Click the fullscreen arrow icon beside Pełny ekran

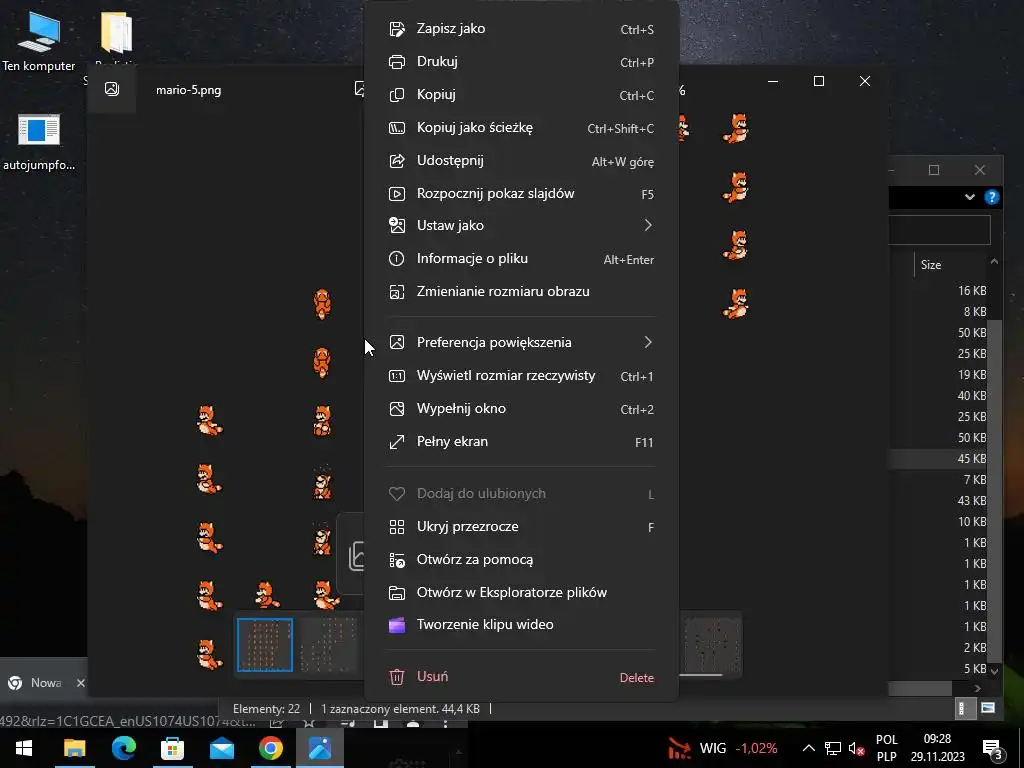point(396,442)
